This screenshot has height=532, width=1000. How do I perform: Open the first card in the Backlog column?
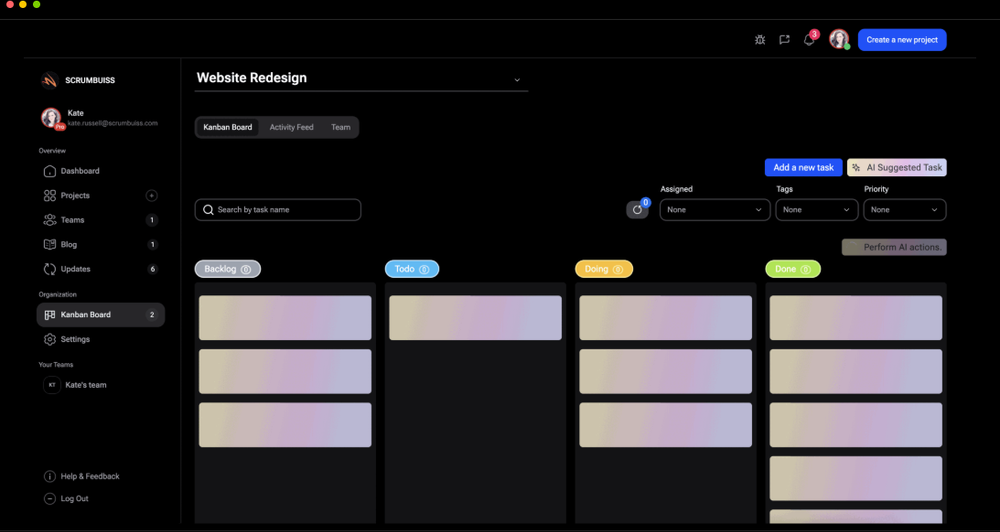[285, 318]
